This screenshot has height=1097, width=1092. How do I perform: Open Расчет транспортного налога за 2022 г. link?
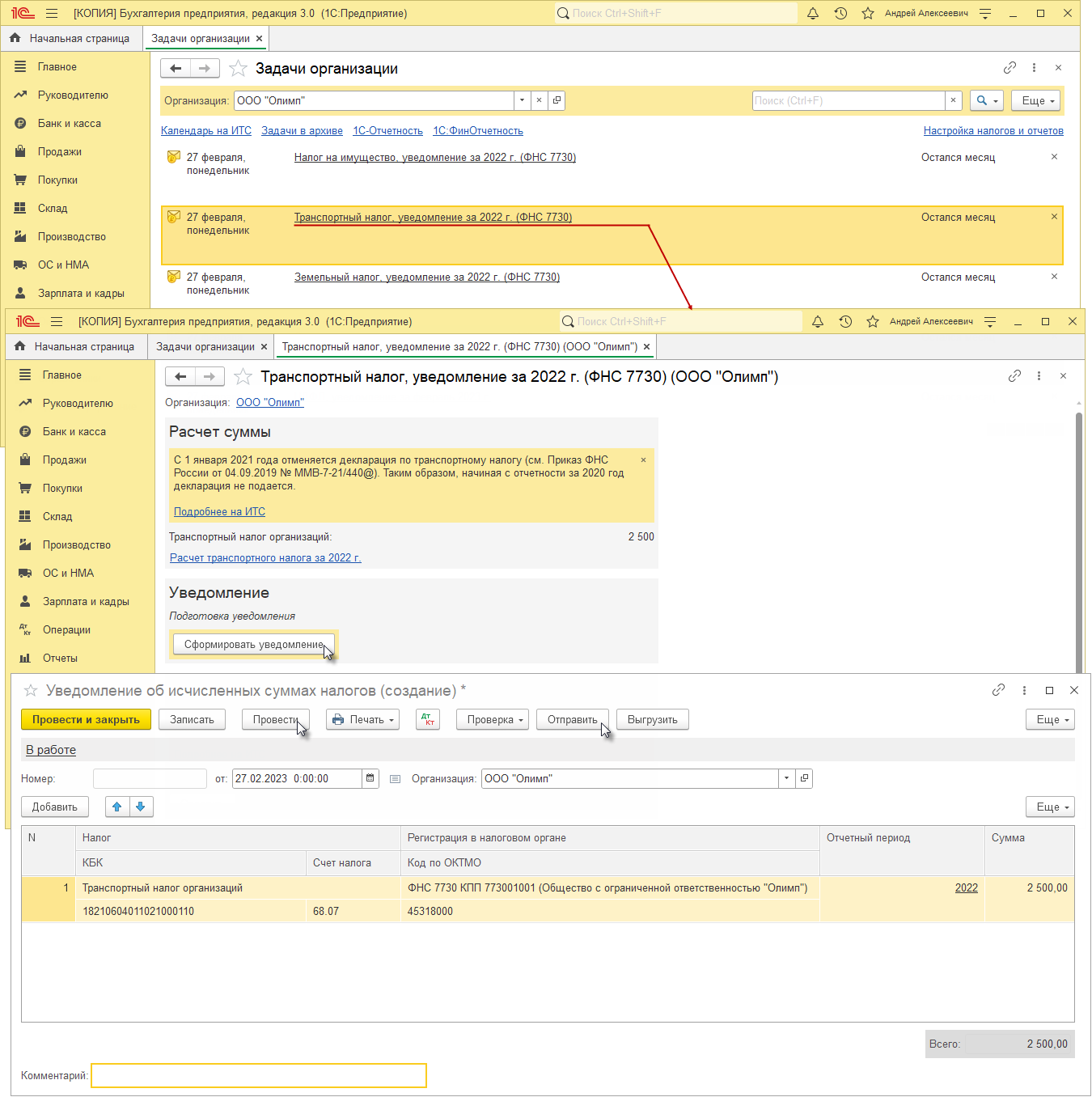pyautogui.click(x=265, y=557)
